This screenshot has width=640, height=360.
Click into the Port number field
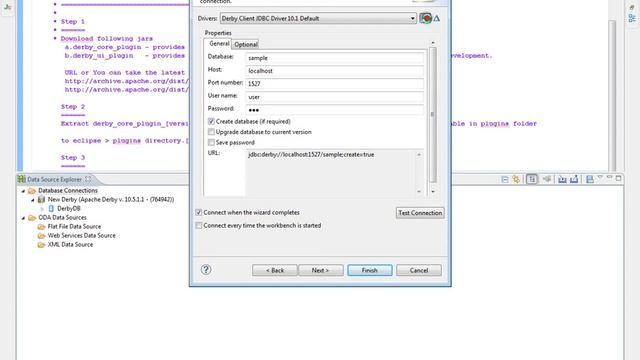point(334,84)
